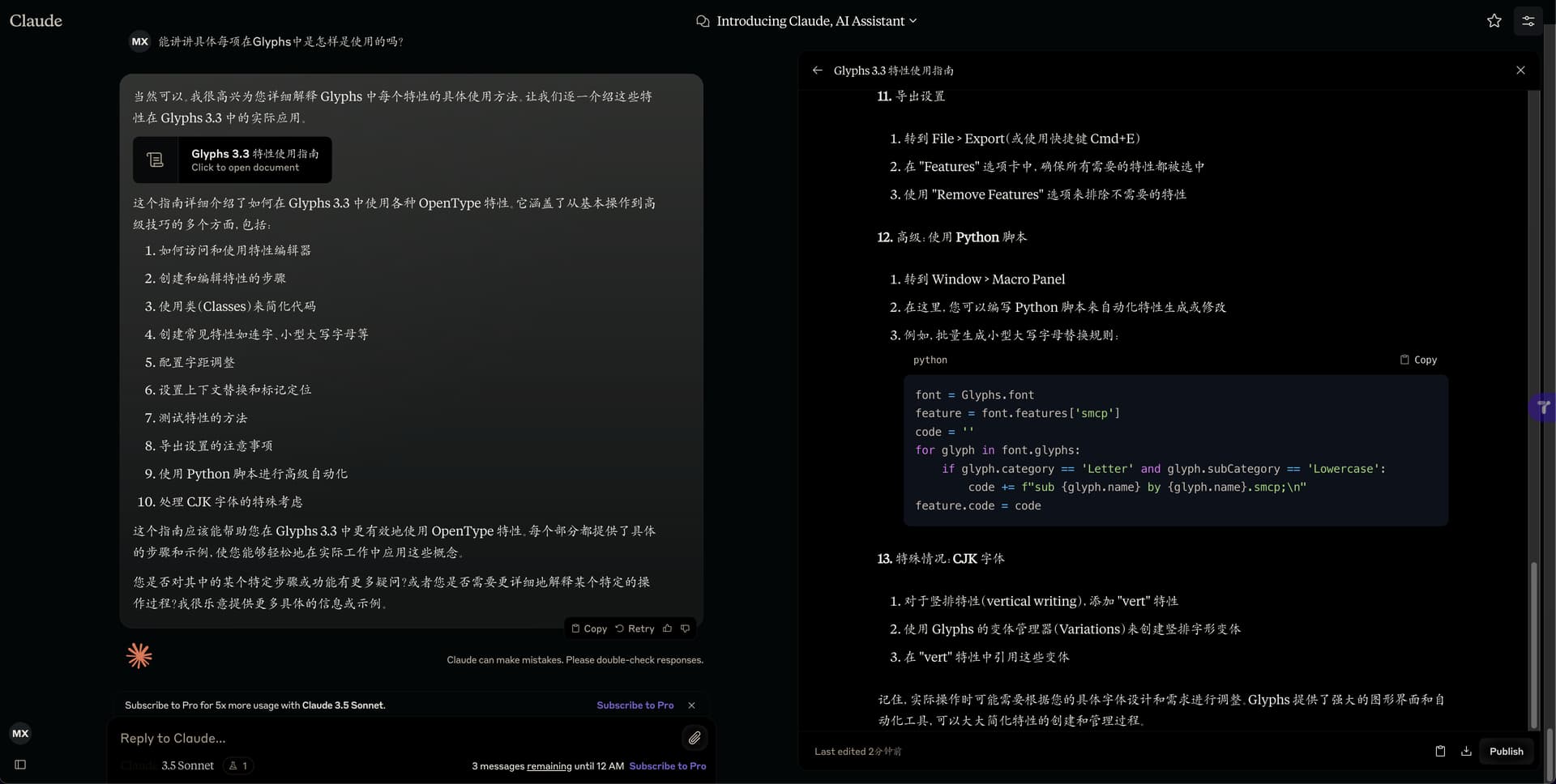The width and height of the screenshot is (1556, 784).
Task: Open the chat controls settings icon
Action: tap(1528, 21)
